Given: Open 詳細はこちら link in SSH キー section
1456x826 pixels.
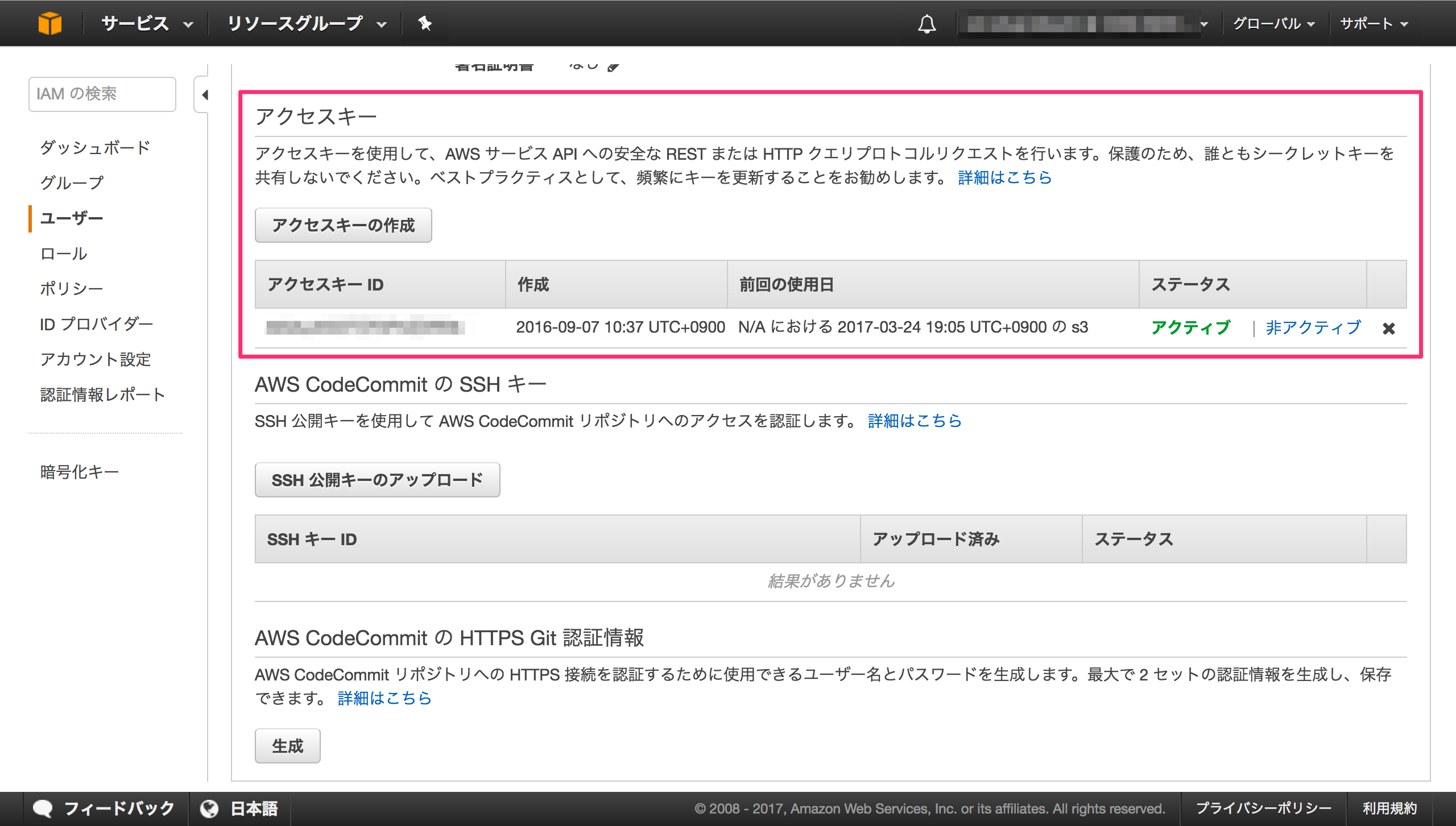Looking at the screenshot, I should pos(915,421).
